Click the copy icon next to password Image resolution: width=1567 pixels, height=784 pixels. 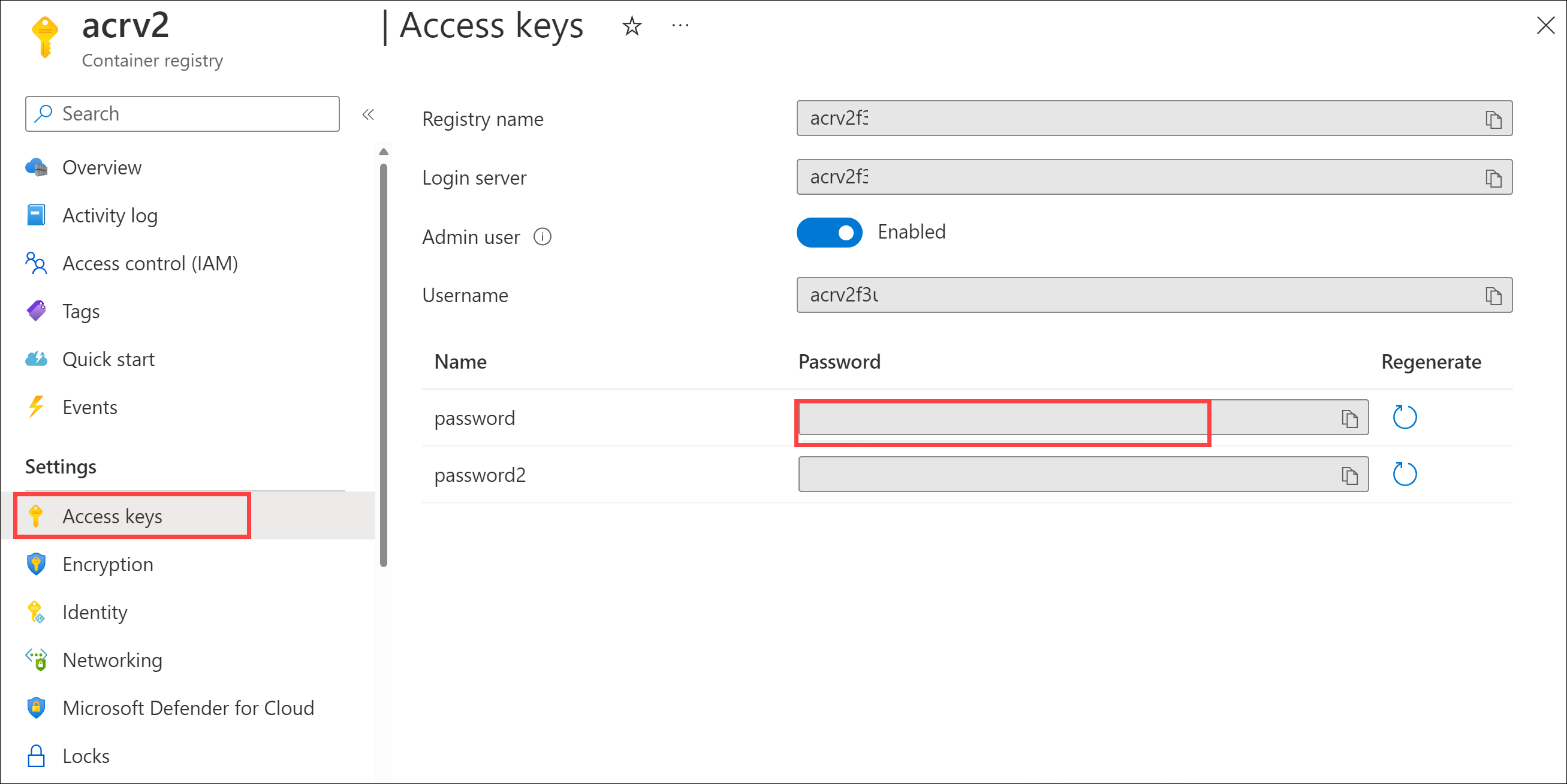point(1349,418)
